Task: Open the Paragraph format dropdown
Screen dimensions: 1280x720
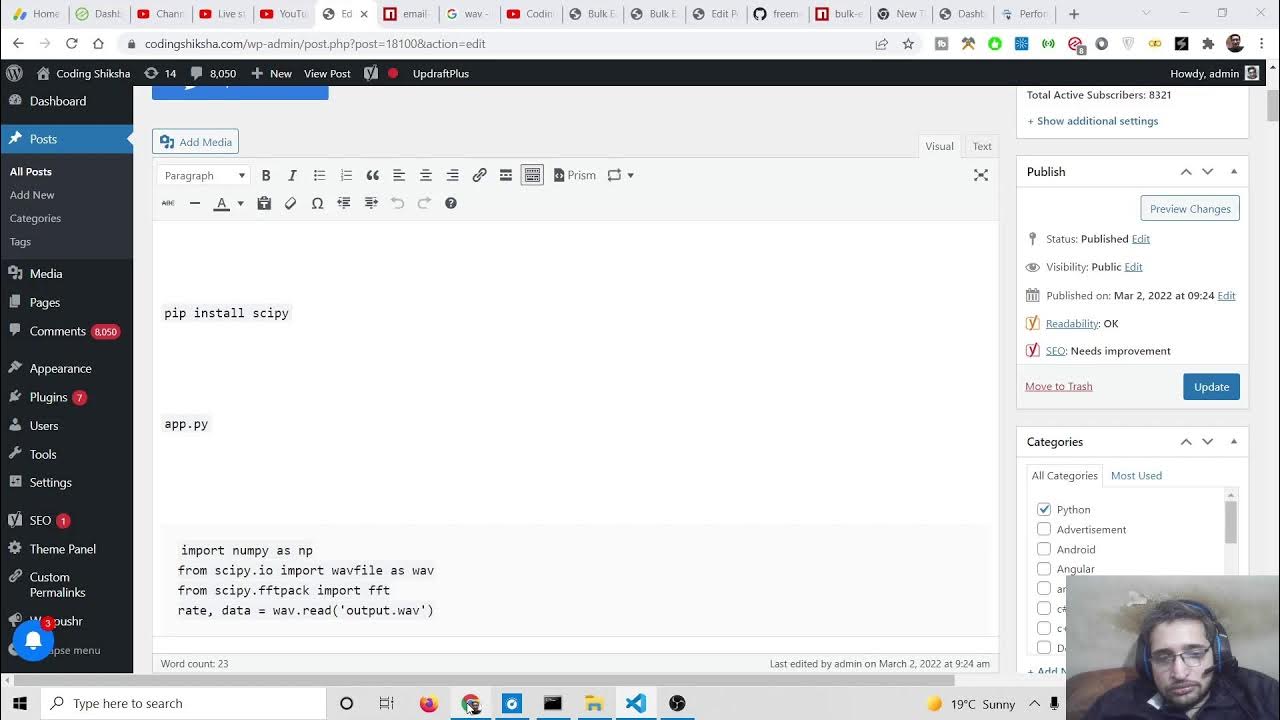Action: [204, 175]
